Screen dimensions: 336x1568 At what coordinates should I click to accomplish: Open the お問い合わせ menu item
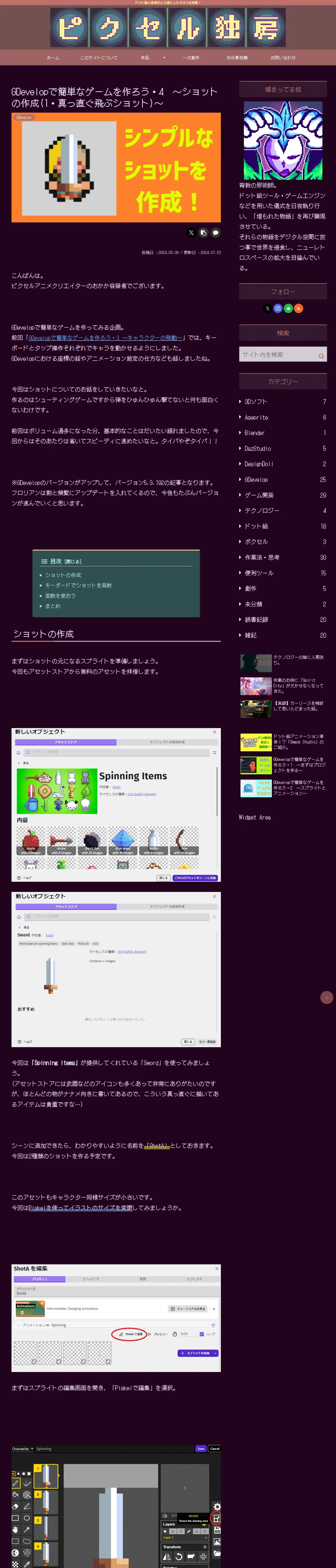[283, 58]
